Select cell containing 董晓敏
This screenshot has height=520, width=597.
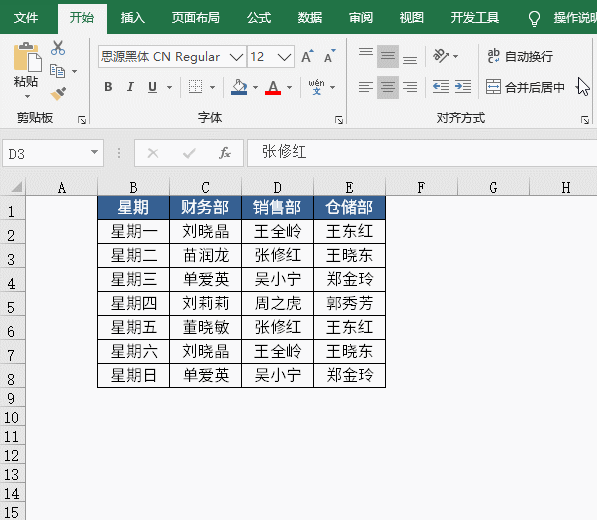coord(206,327)
